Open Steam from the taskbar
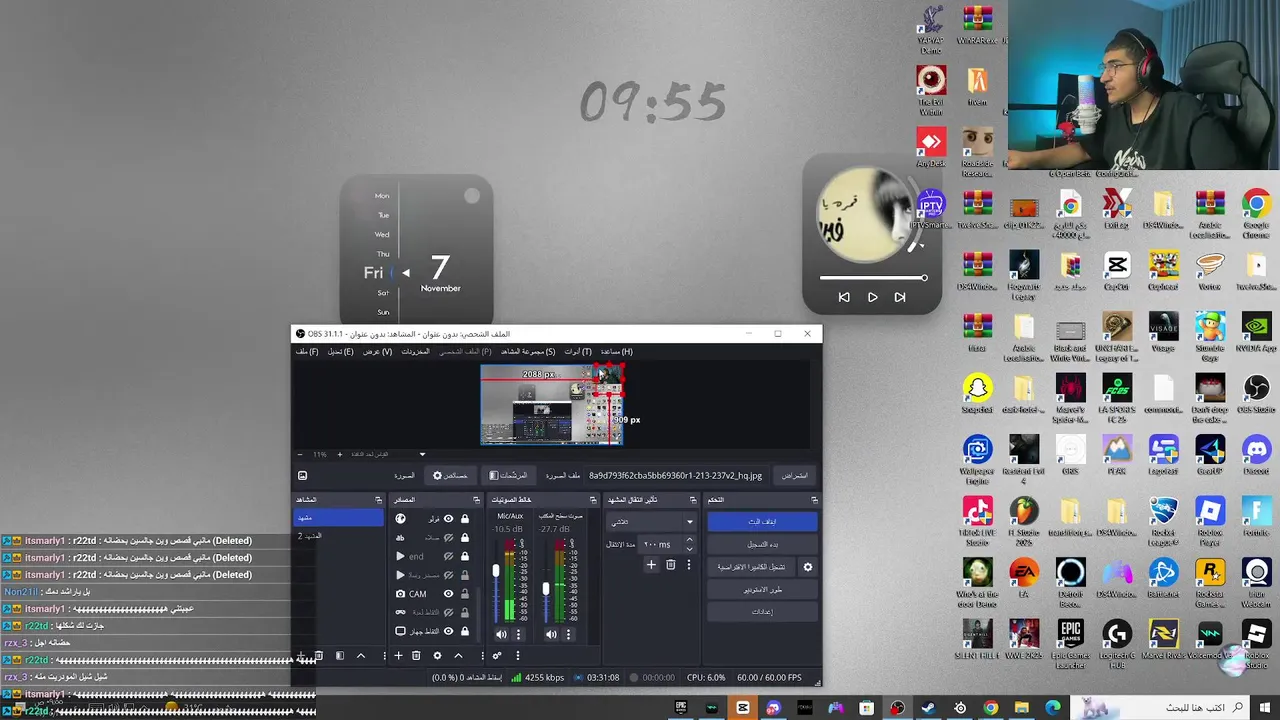Screen dimensions: 1280x720 [928, 708]
